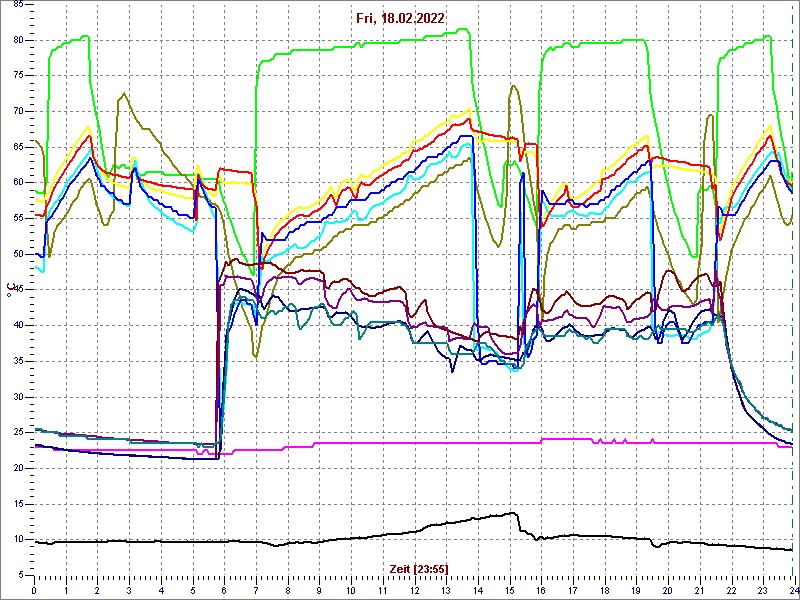Click the 65 label on the temperature axis

pyautogui.click(x=17, y=147)
